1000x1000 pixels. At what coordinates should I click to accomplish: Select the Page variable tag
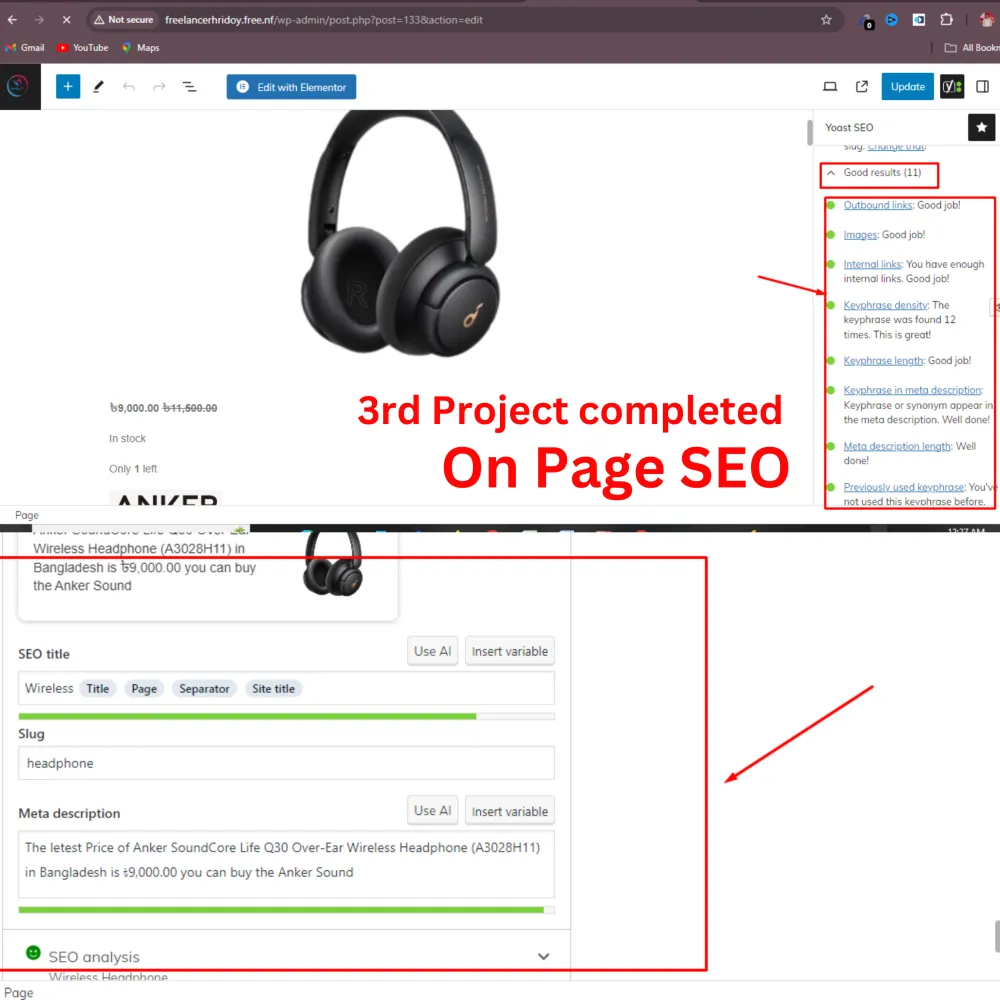(144, 689)
